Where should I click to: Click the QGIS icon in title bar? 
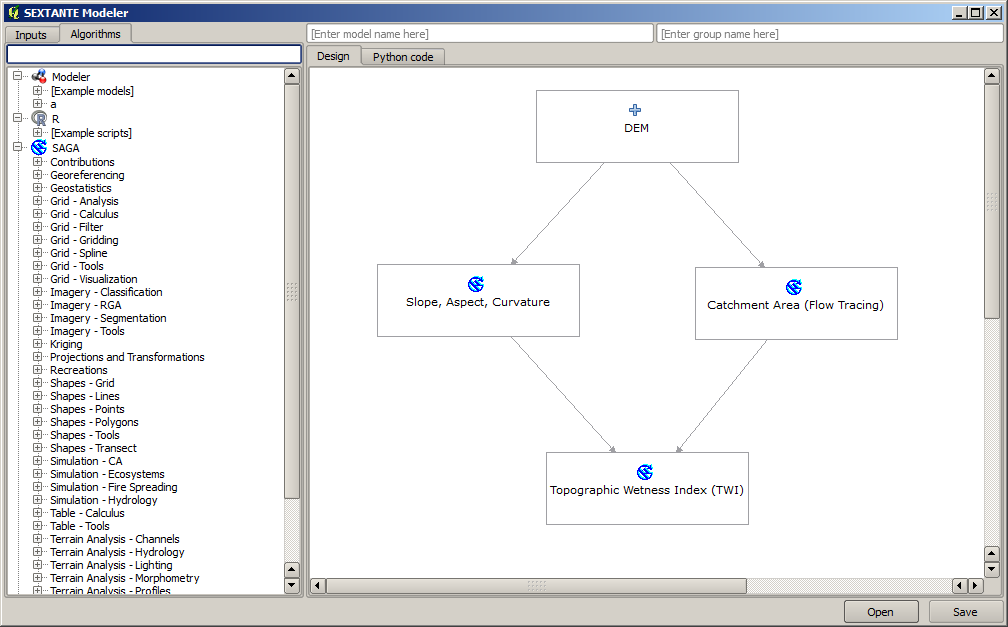(12, 13)
